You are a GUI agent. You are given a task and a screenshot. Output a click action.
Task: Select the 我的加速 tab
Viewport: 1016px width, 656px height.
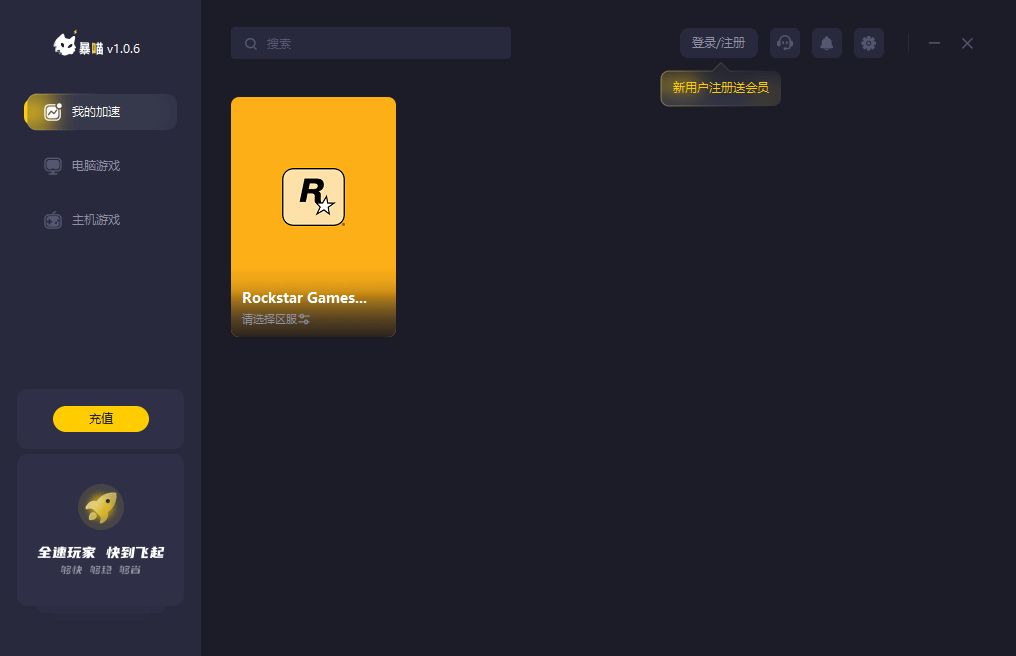tap(100, 112)
